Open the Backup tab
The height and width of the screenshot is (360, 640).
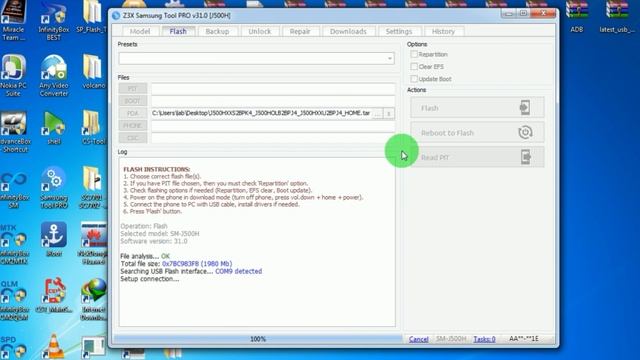pyautogui.click(x=217, y=31)
